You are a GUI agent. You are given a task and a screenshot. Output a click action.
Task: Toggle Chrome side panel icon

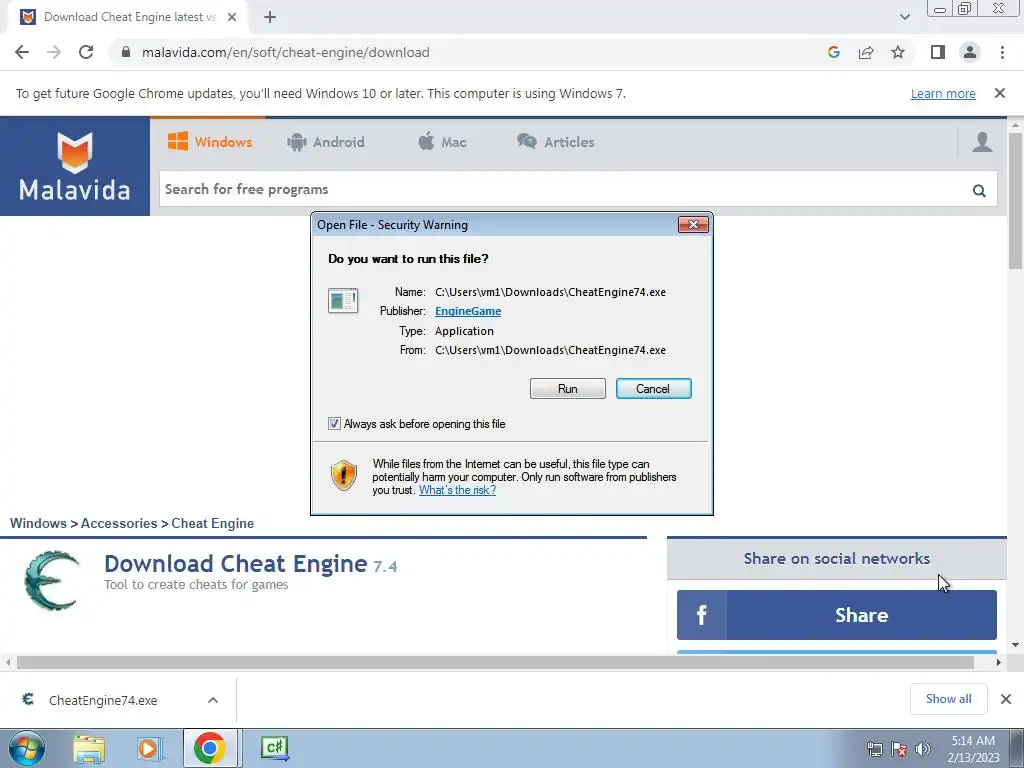click(x=938, y=52)
